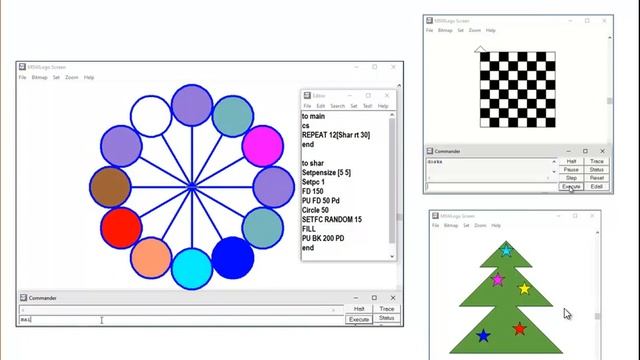This screenshot has width=640, height=360.
Task: Click the 'FILL' line in the Editor
Action: click(x=309, y=229)
